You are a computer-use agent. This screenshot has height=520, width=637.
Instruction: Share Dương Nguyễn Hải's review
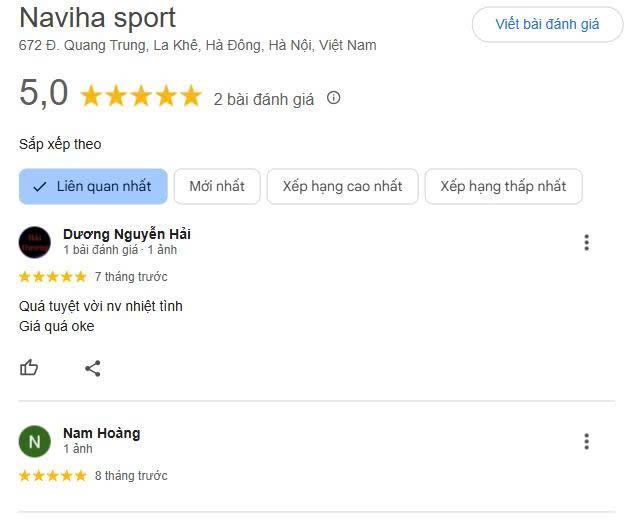coord(93,368)
